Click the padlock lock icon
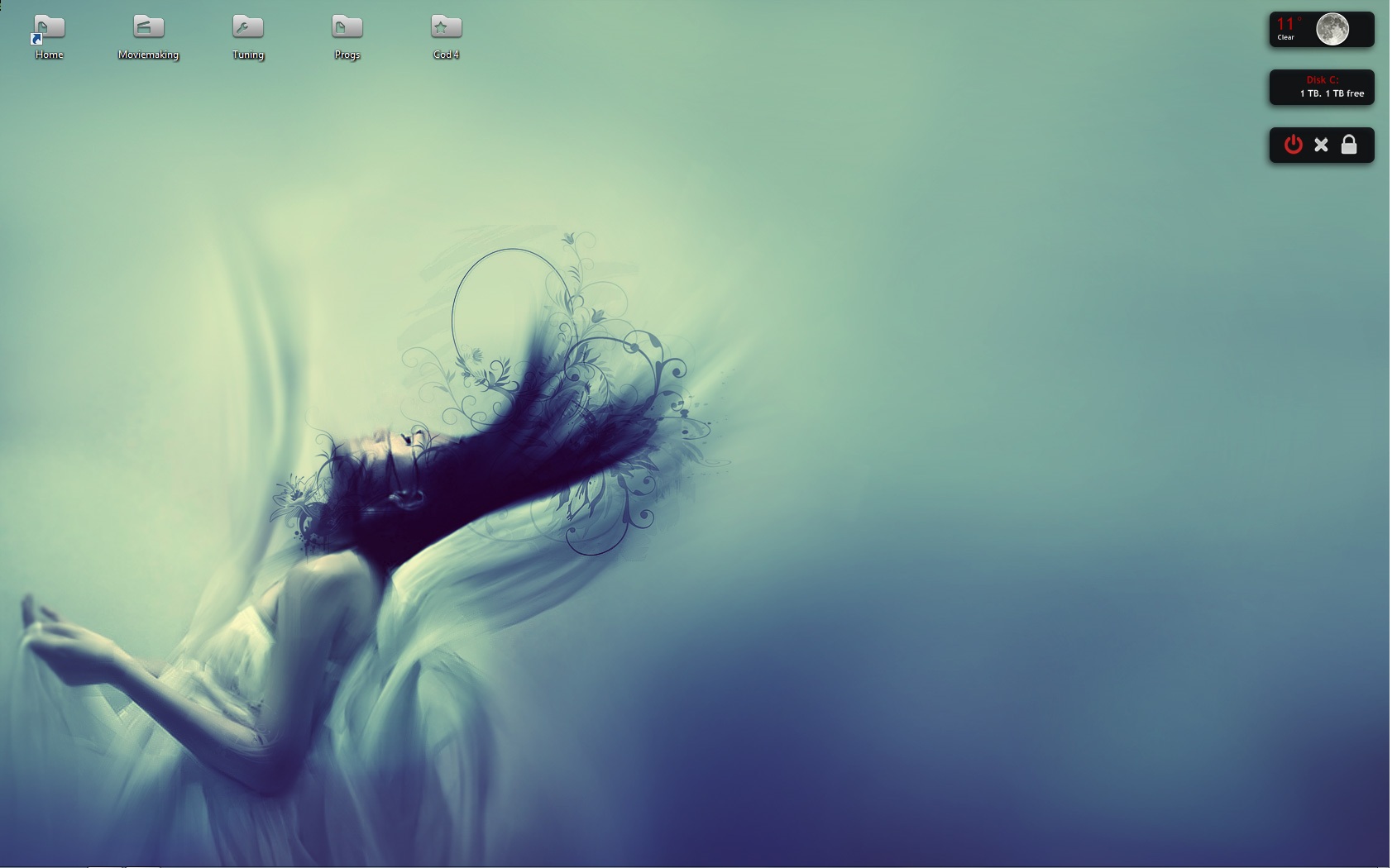Screen dimensions: 1397x868 click(1349, 145)
